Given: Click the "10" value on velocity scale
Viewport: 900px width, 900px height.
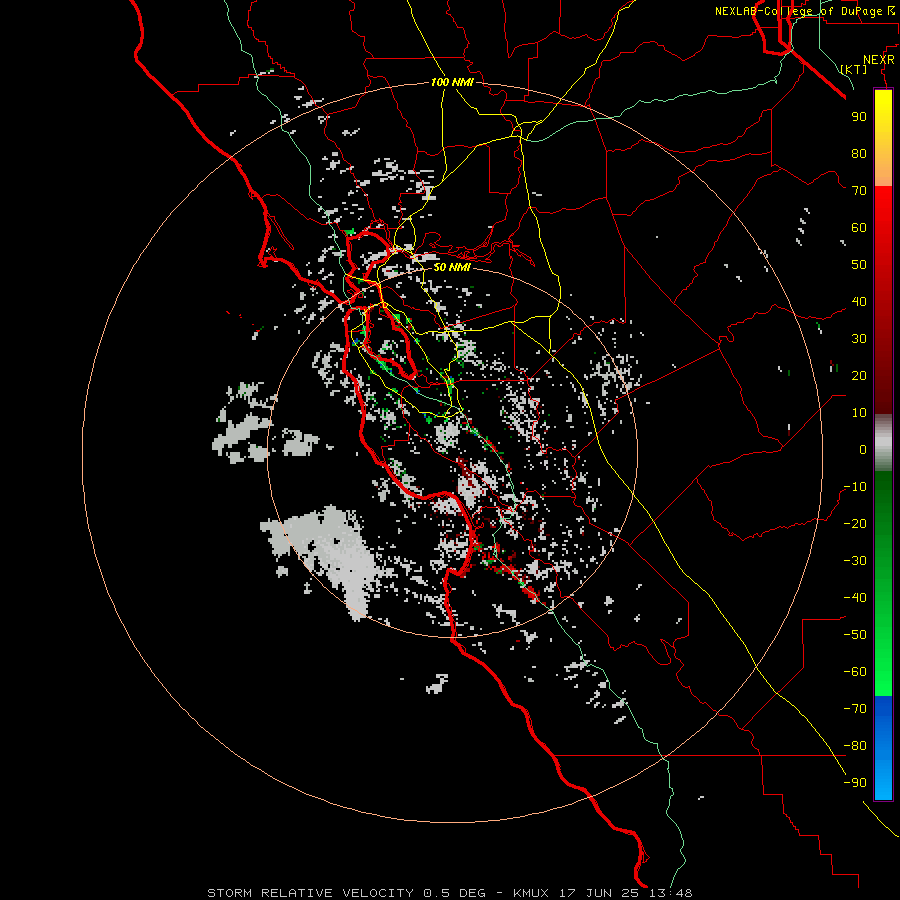Looking at the screenshot, I should pos(859,413).
